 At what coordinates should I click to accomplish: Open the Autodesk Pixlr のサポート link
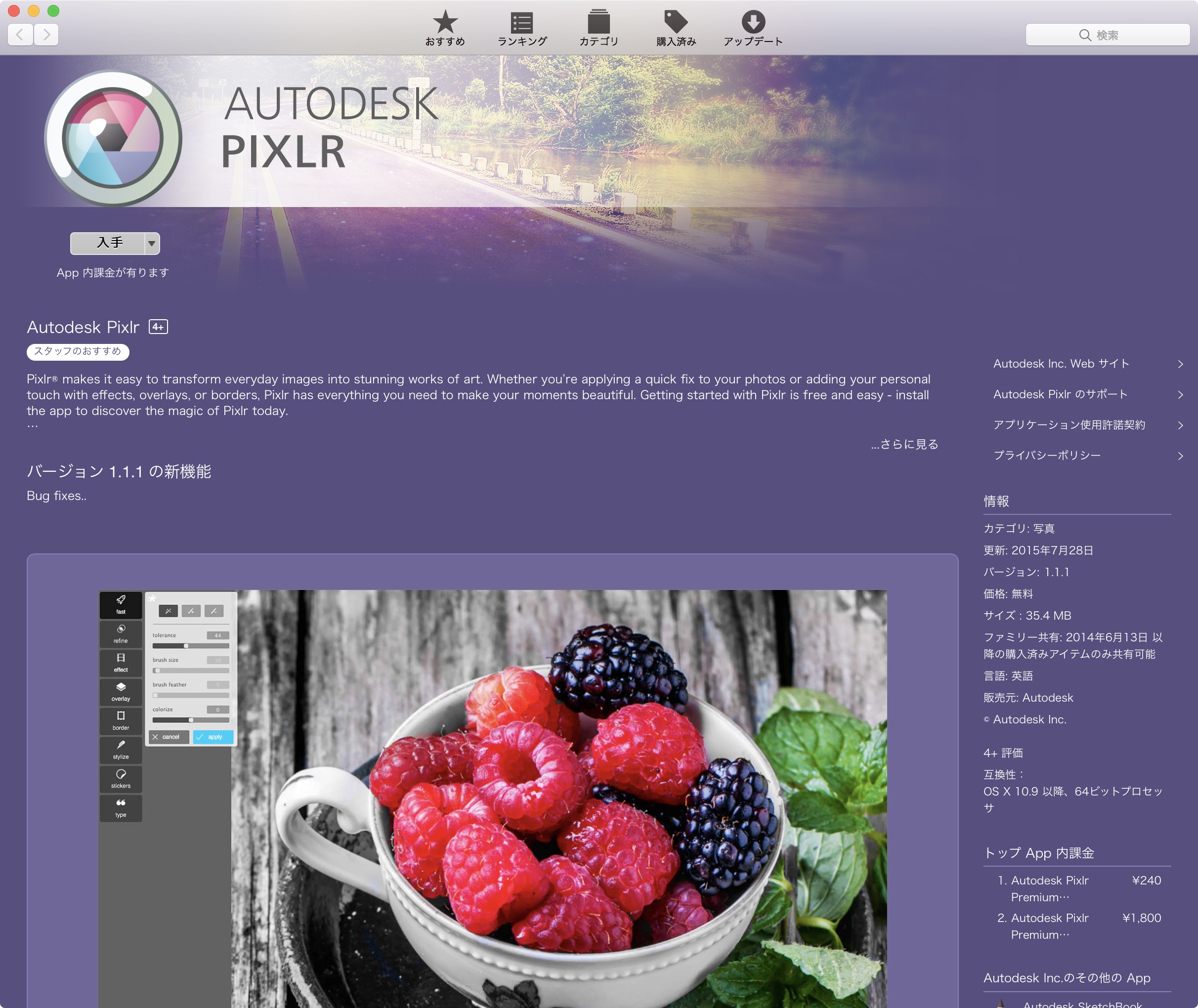(1060, 394)
